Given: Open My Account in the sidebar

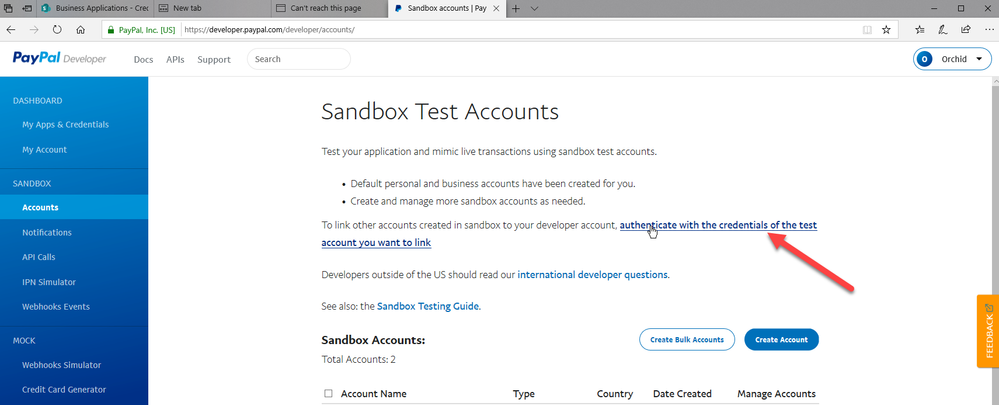Looking at the screenshot, I should pos(45,150).
